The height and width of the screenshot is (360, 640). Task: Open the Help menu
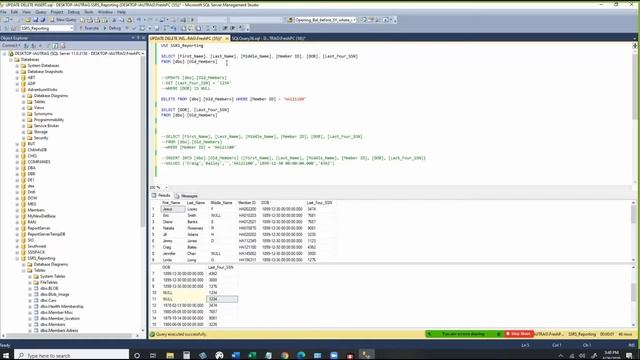121,12
